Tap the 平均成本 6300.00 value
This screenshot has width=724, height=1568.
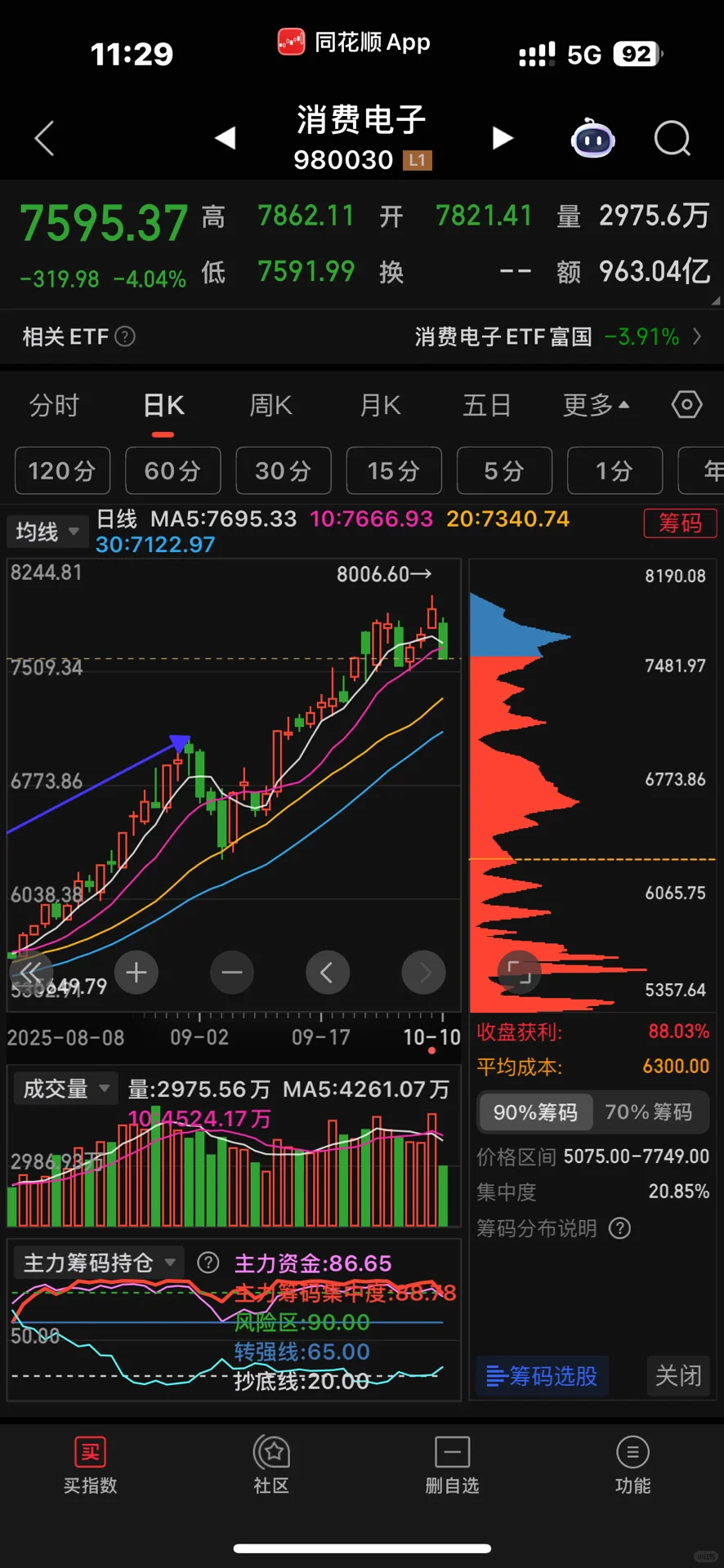pyautogui.click(x=676, y=1066)
